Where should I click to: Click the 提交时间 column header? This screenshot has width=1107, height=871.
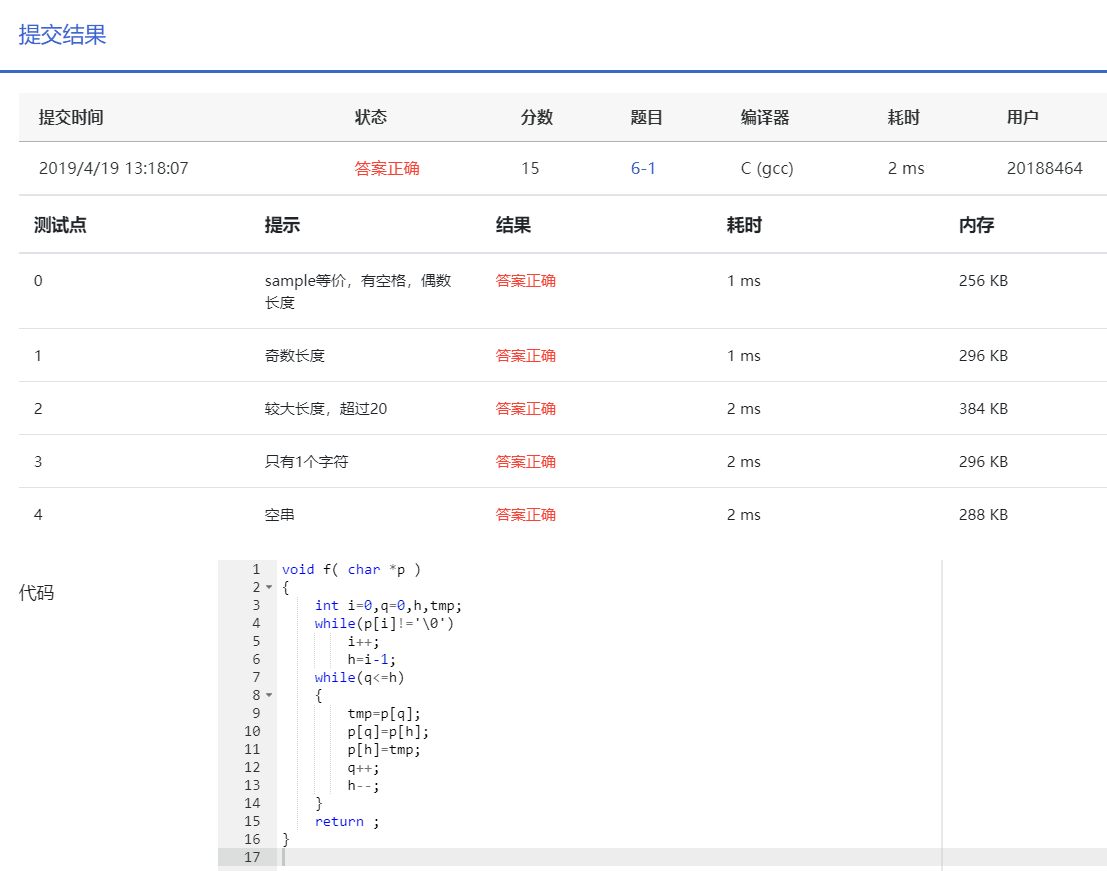pos(71,117)
